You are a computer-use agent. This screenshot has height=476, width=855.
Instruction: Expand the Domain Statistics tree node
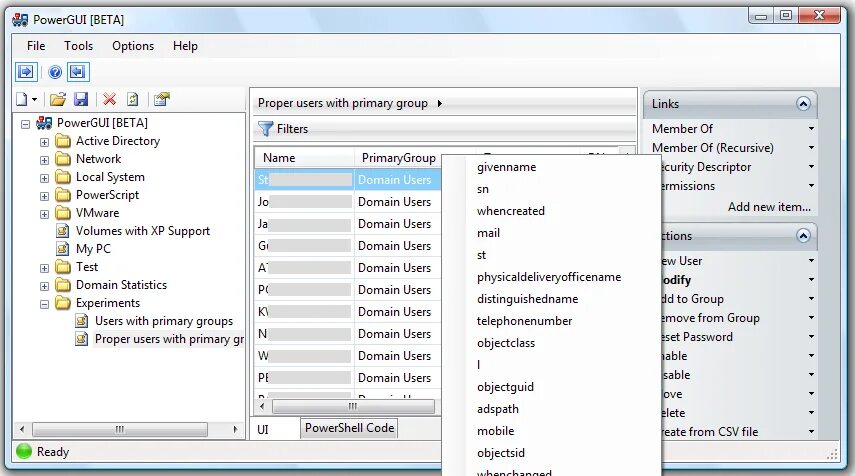pyautogui.click(x=44, y=286)
